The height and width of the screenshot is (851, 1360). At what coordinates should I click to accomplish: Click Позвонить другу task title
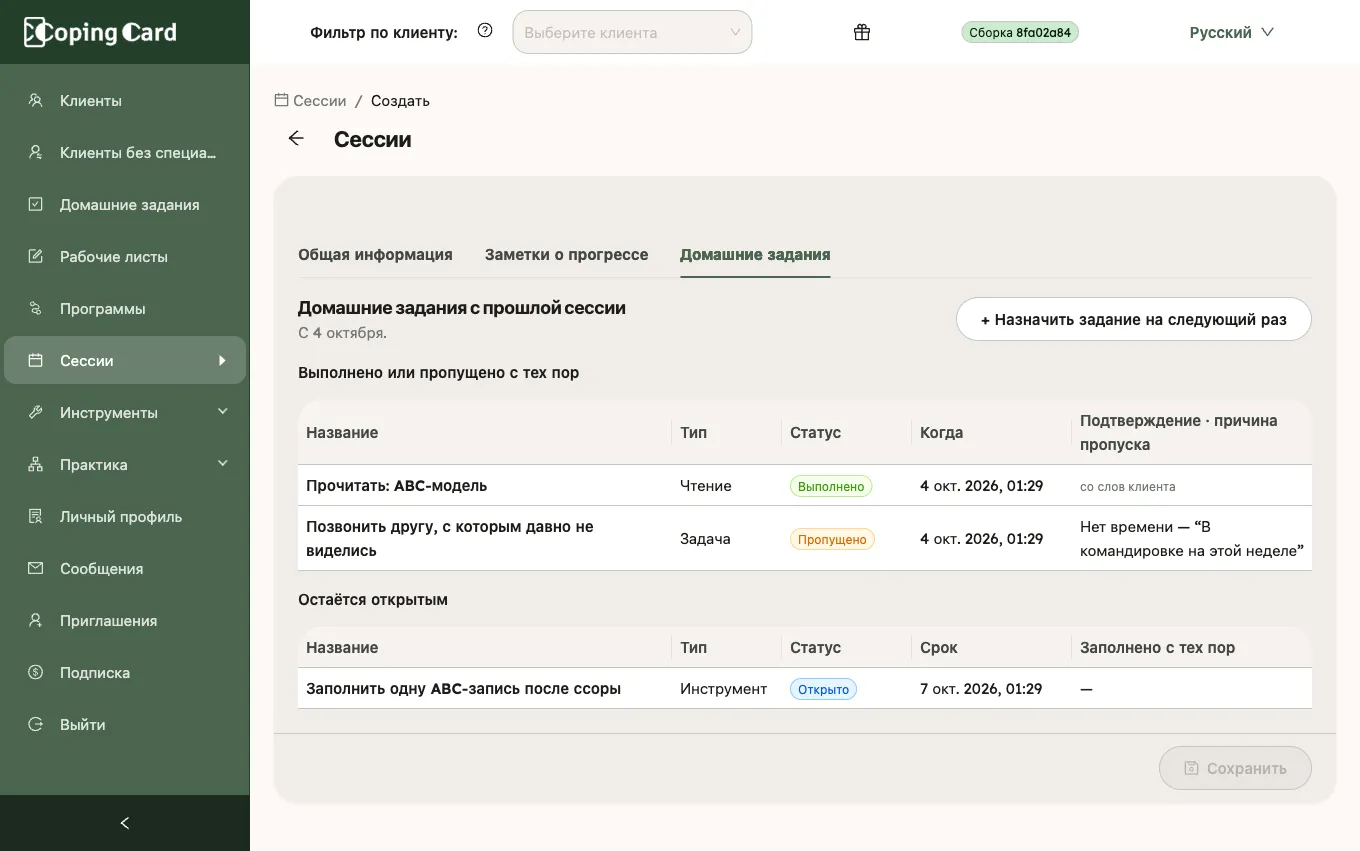point(450,539)
